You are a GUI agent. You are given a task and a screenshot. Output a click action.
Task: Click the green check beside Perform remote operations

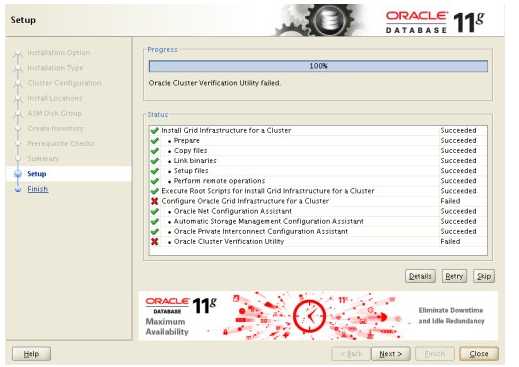(x=154, y=181)
